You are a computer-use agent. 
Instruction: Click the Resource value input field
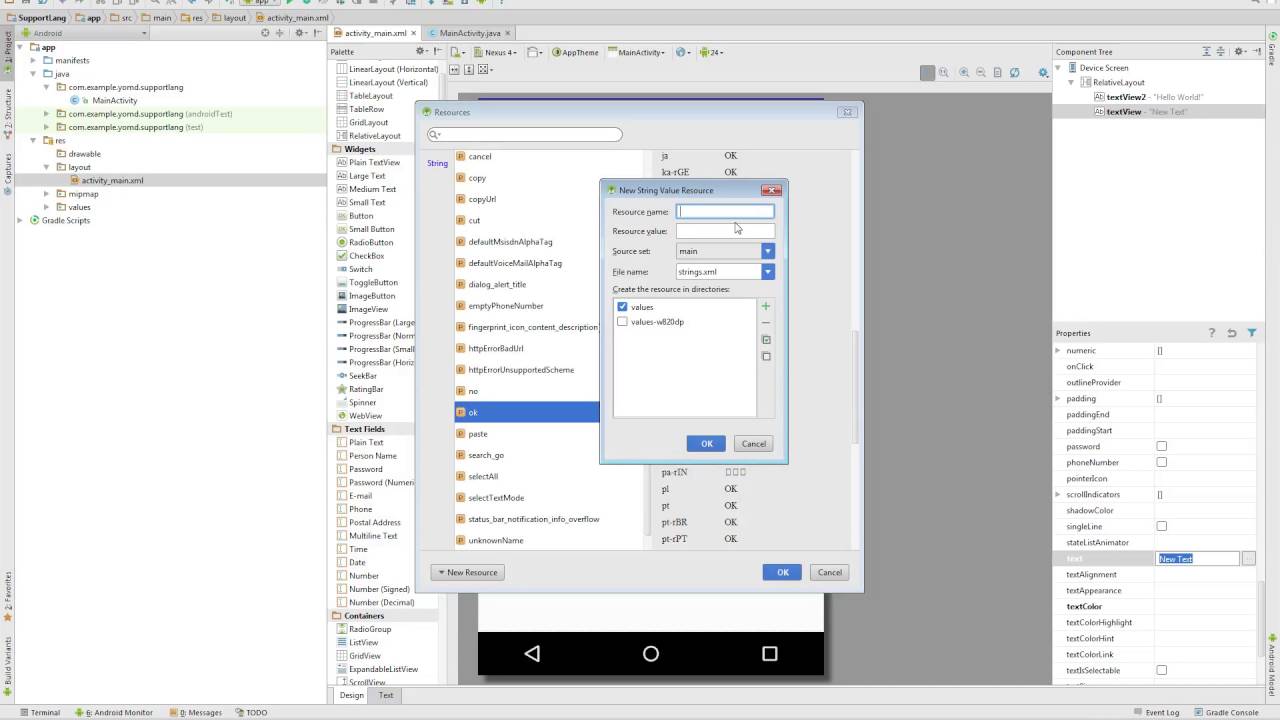pos(725,231)
